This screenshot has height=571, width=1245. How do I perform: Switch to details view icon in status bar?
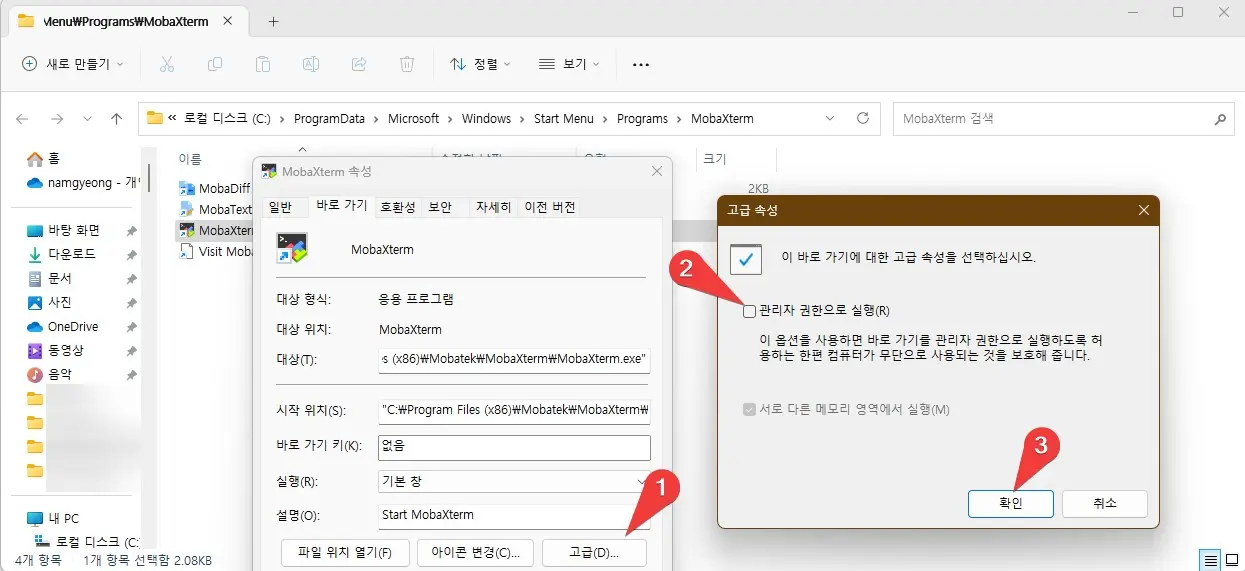pos(1211,560)
